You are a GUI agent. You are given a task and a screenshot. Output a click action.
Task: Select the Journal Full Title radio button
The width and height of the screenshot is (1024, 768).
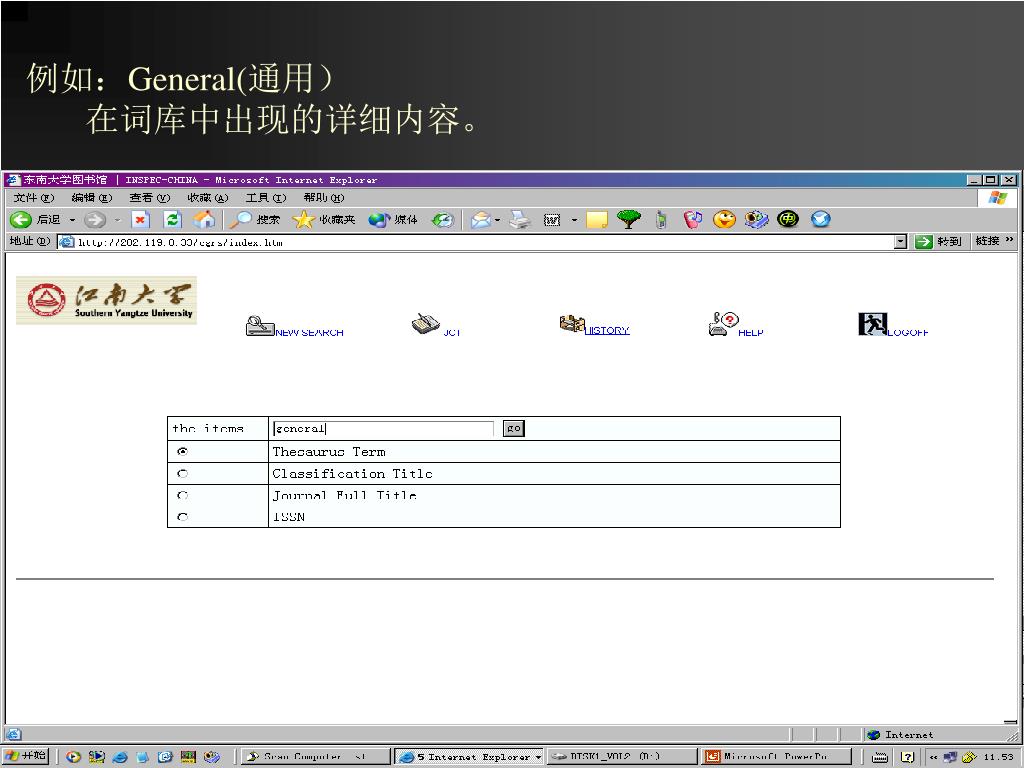(x=182, y=496)
